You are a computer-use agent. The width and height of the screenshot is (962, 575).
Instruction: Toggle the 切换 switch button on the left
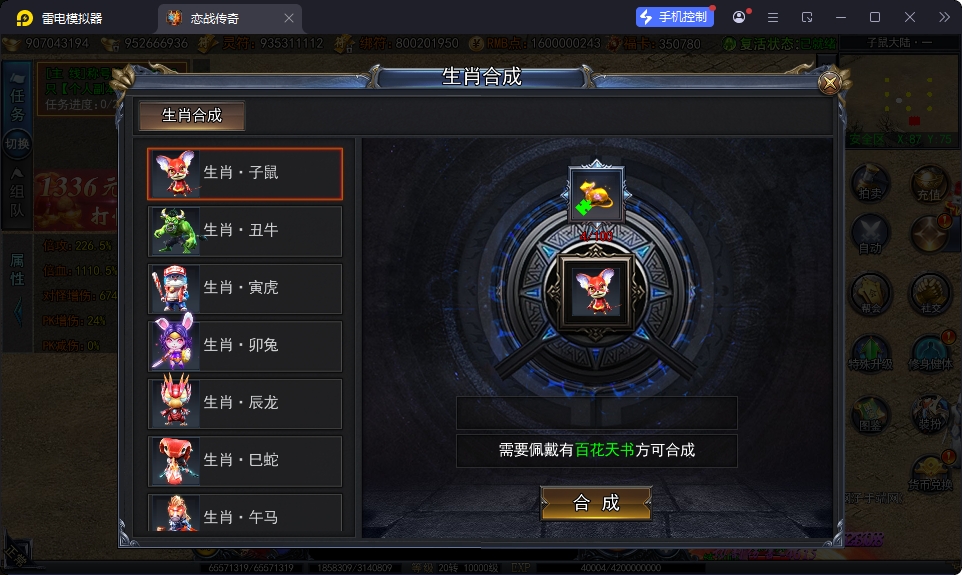17,144
